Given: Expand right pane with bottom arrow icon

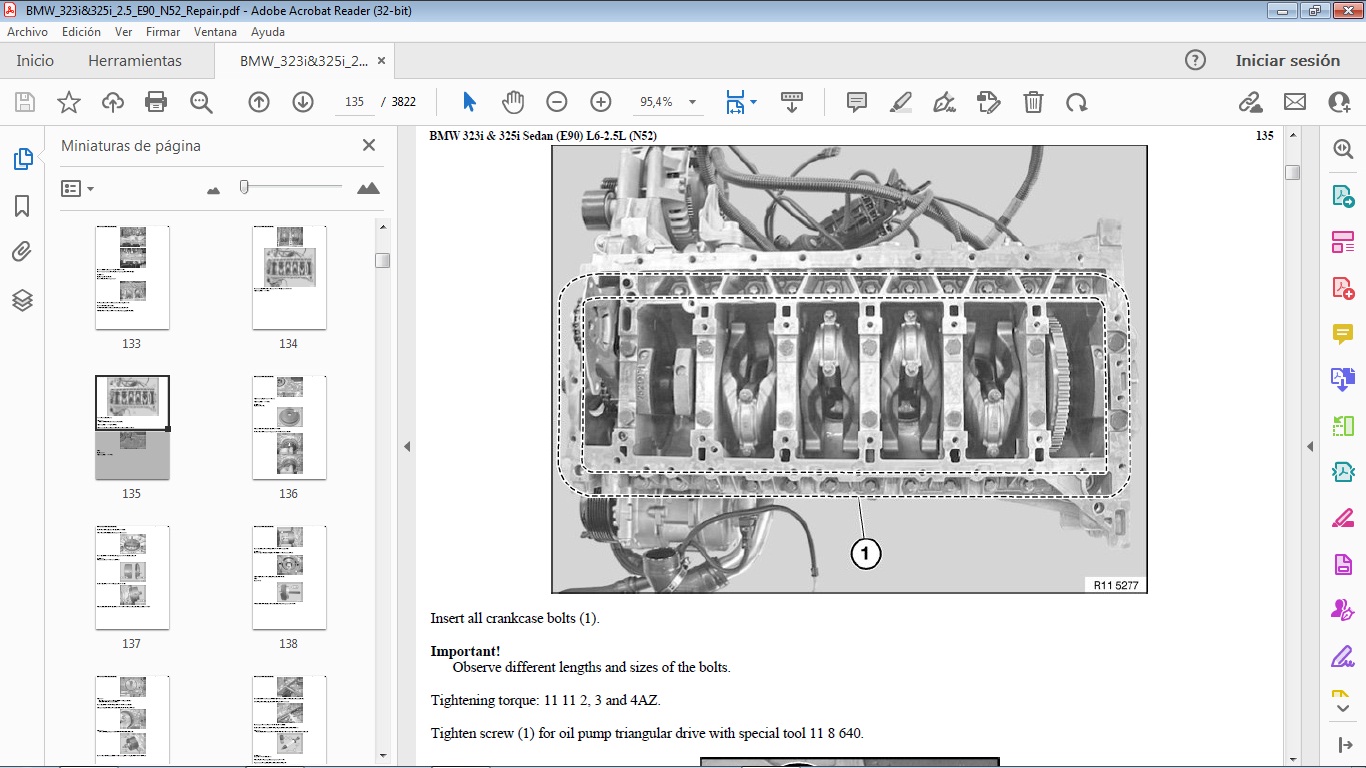Looking at the screenshot, I should click(1343, 745).
